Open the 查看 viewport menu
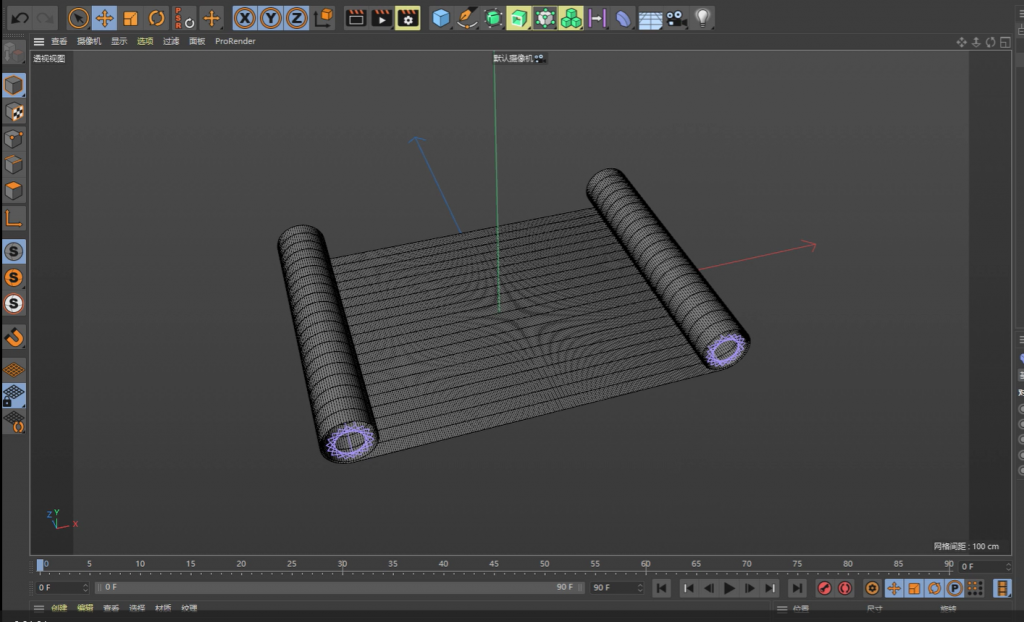 59,41
